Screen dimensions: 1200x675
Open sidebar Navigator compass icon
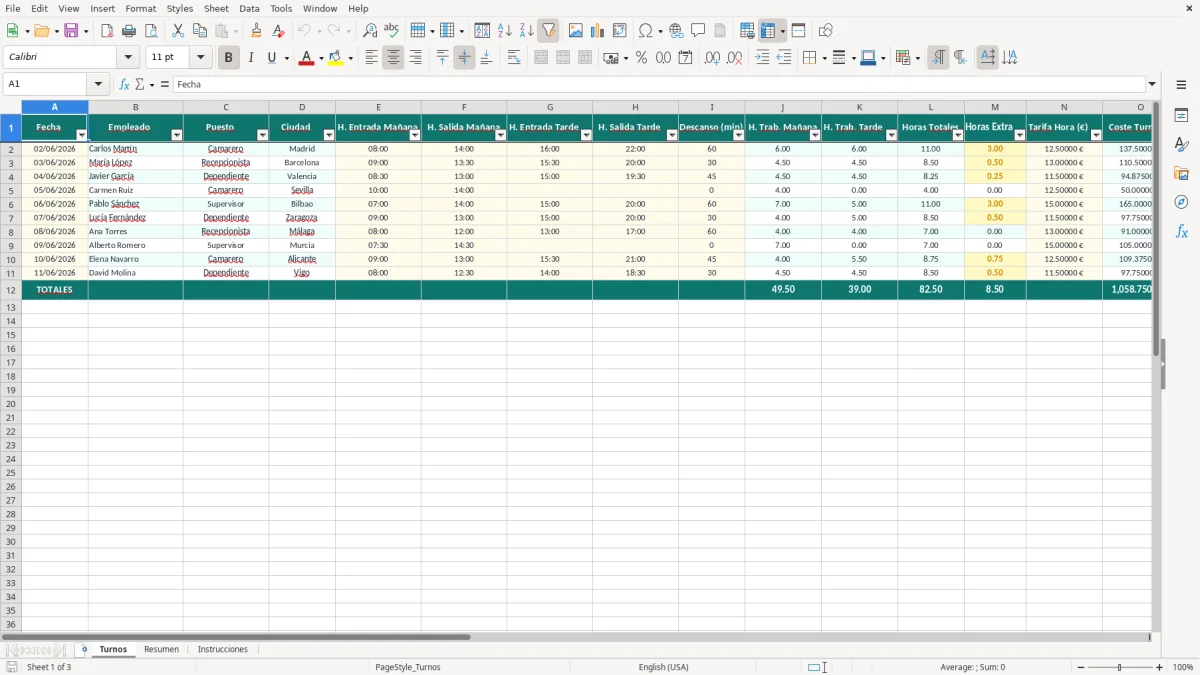1181,202
